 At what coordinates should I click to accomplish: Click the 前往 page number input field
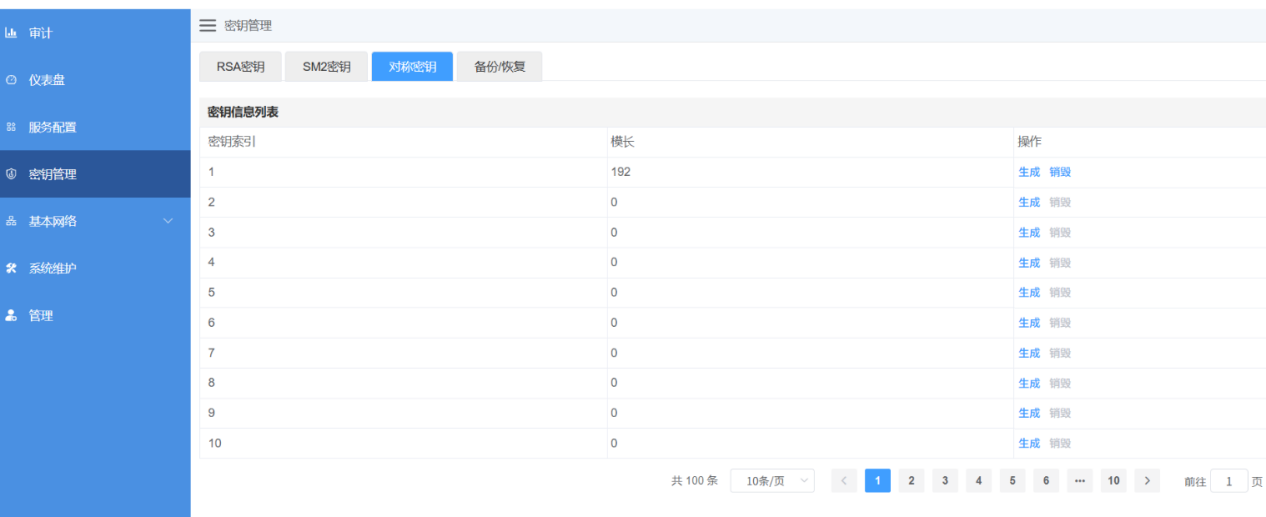[x=1229, y=481]
